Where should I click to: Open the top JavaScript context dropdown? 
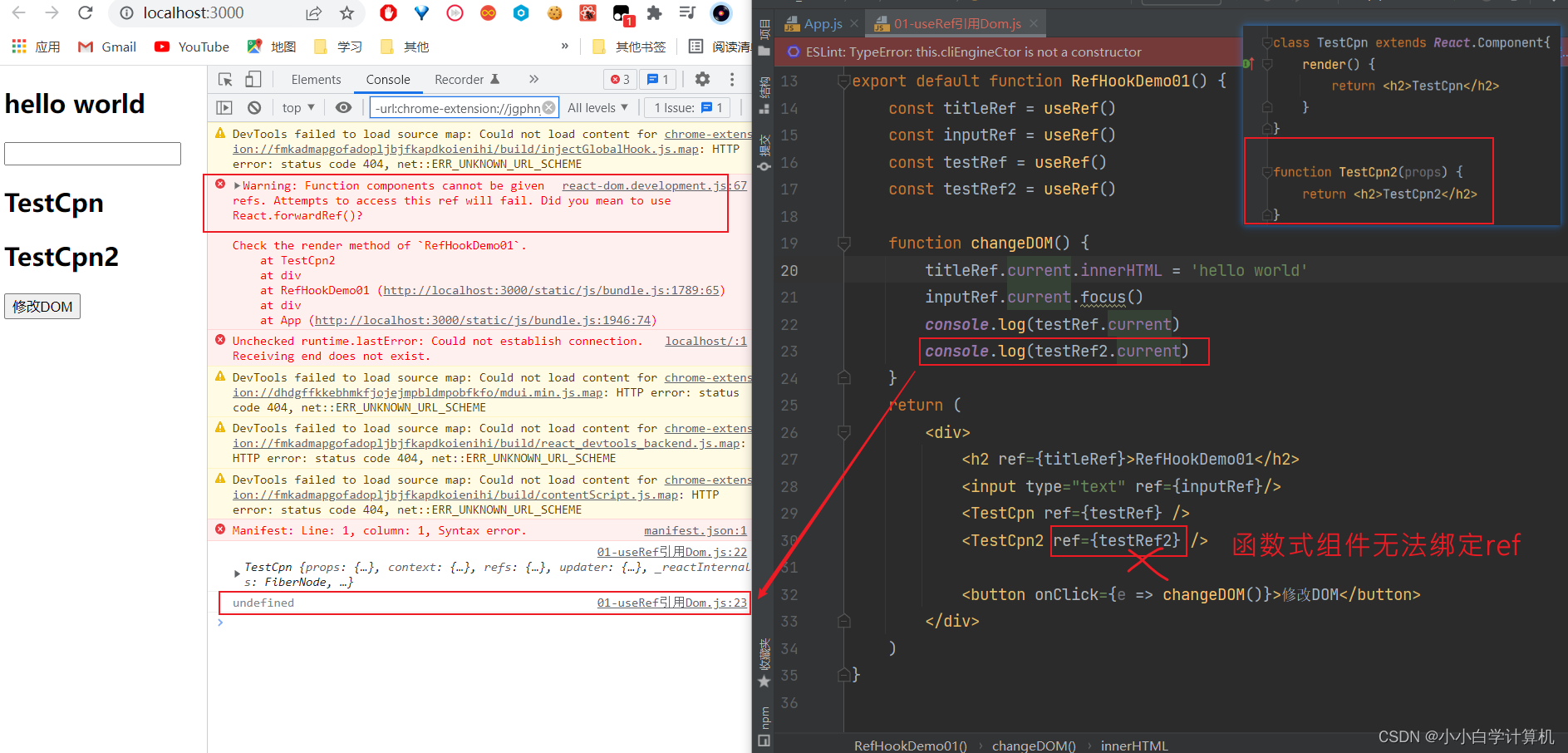(298, 107)
